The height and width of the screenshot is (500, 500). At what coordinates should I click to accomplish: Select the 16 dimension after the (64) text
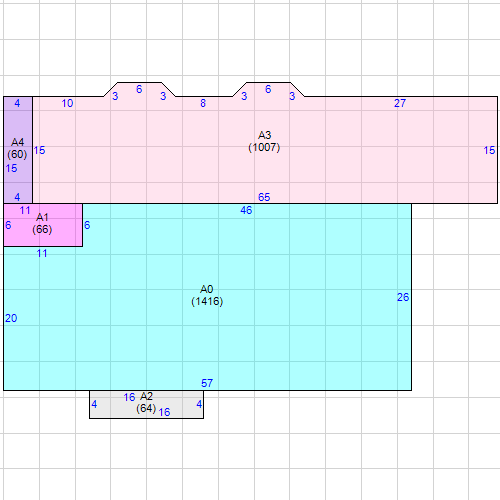coord(164,412)
